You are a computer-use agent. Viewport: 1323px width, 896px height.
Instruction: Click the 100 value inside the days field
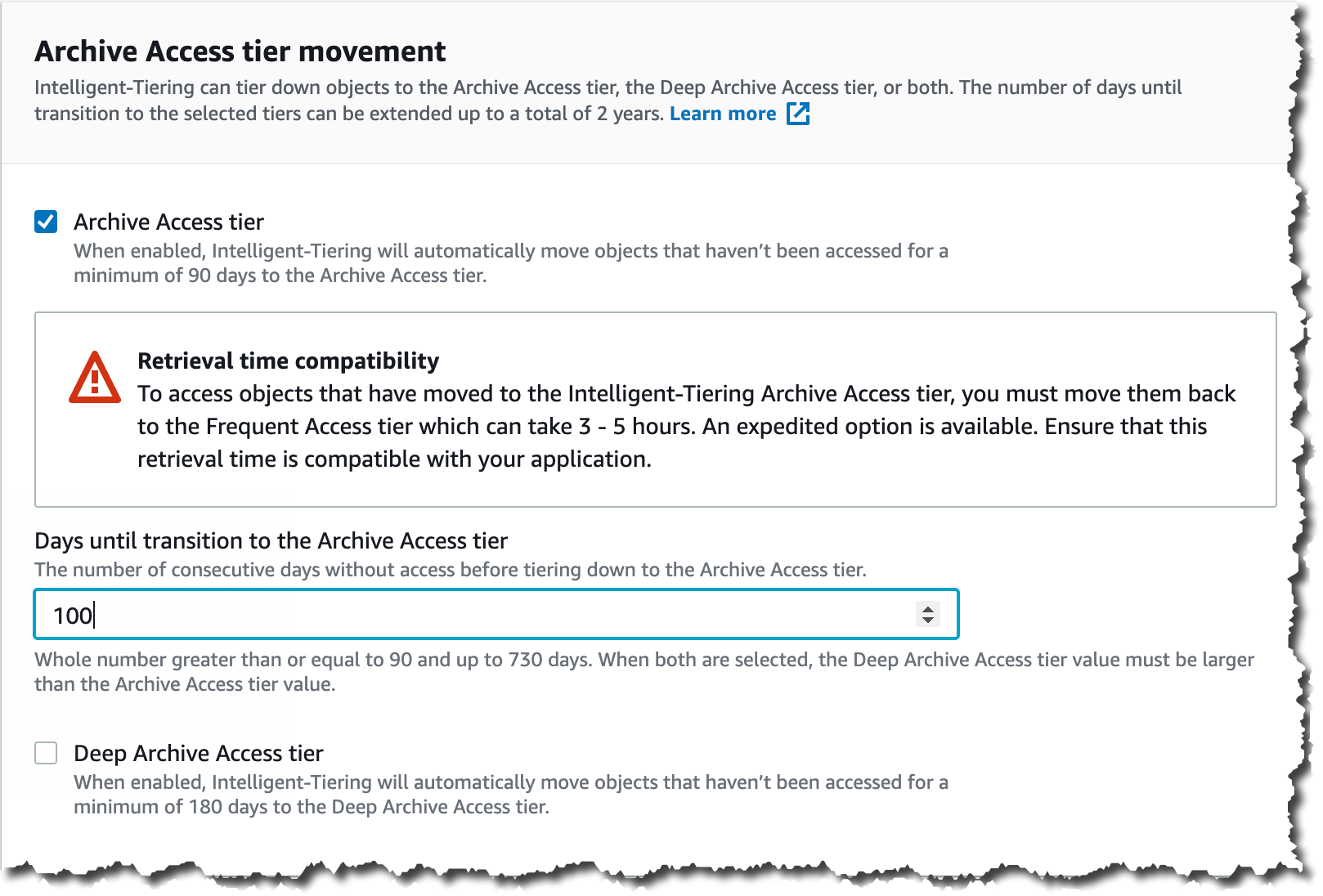tap(73, 615)
